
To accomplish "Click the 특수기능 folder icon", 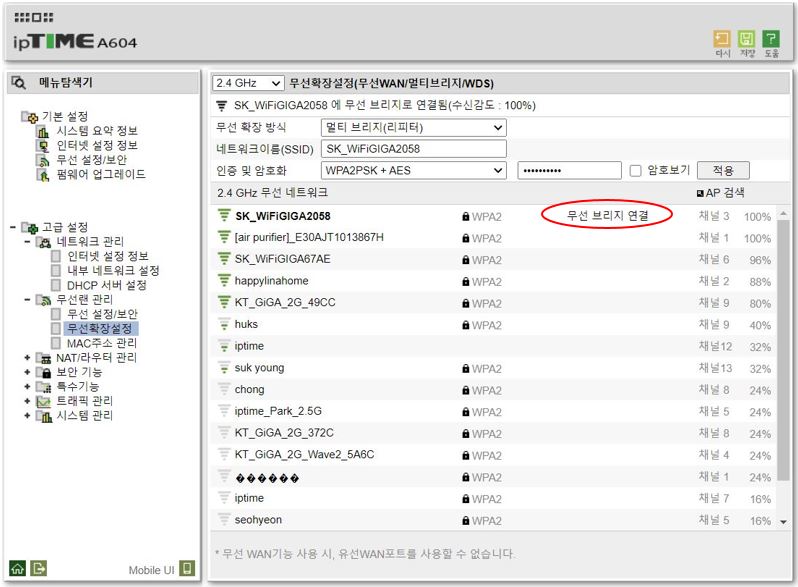I will pos(44,387).
